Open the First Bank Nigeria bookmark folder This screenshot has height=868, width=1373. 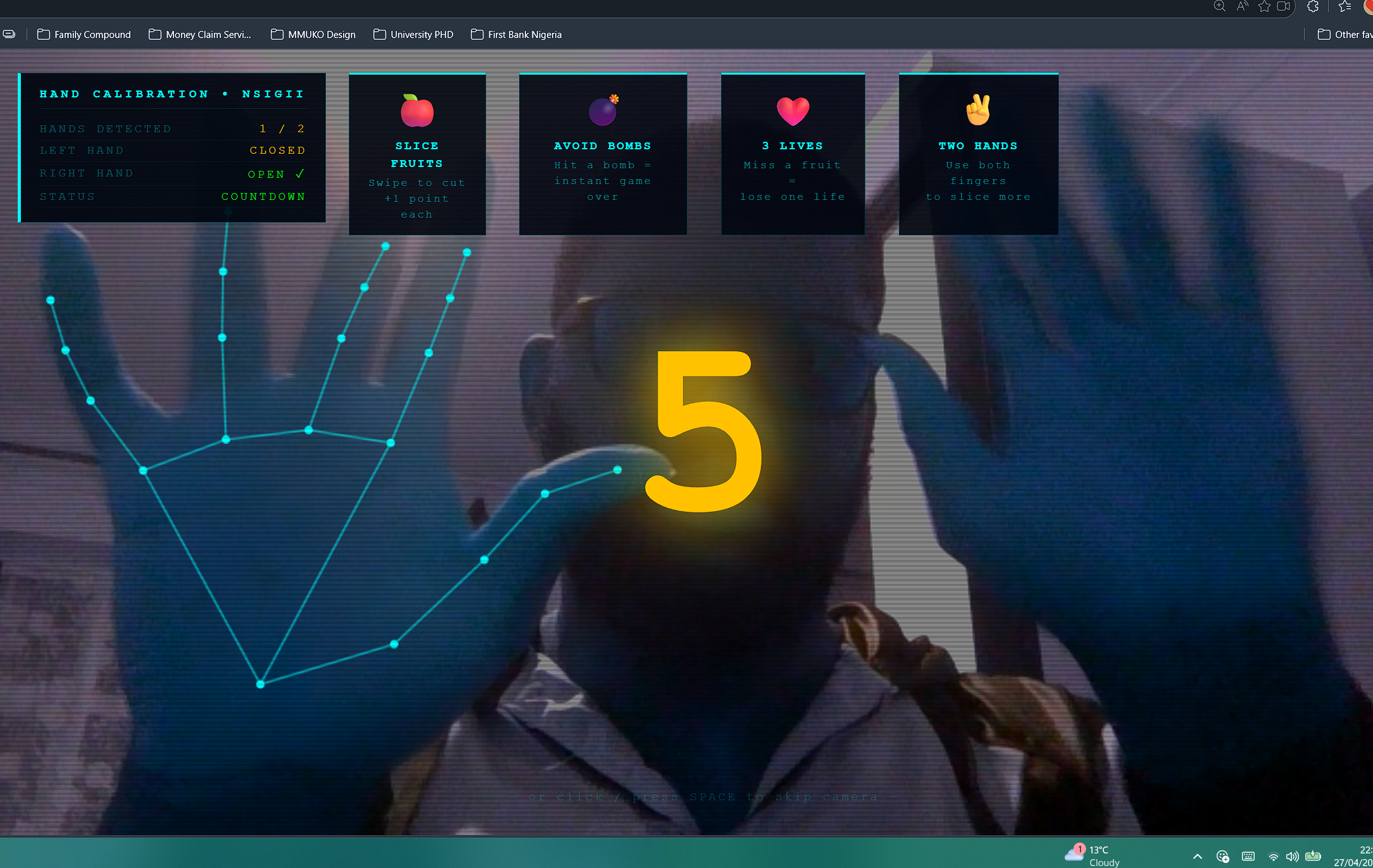click(517, 35)
